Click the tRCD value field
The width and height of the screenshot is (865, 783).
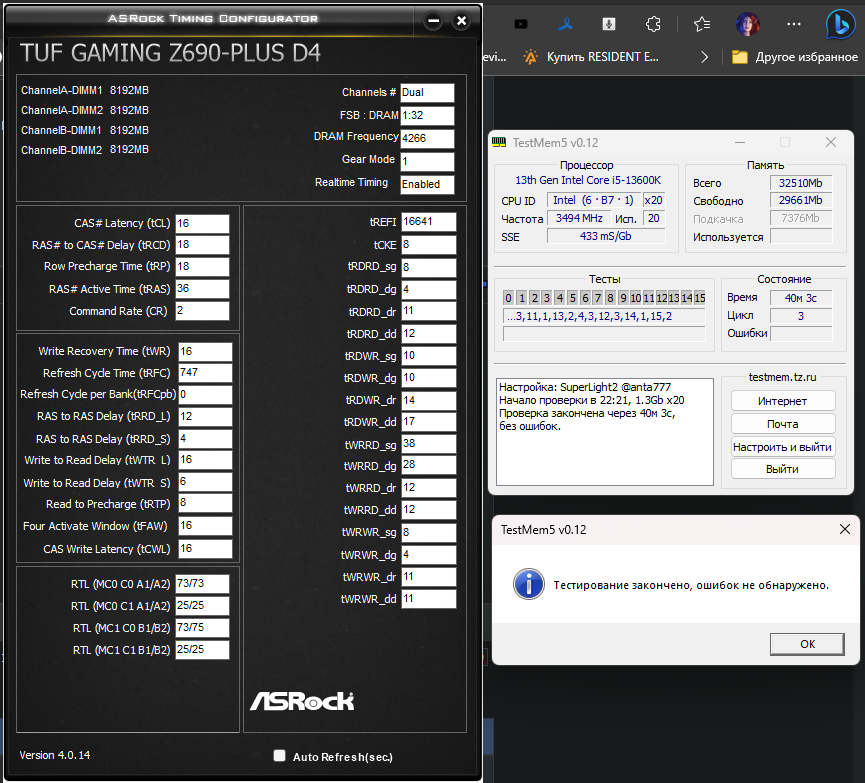pyautogui.click(x=202, y=245)
